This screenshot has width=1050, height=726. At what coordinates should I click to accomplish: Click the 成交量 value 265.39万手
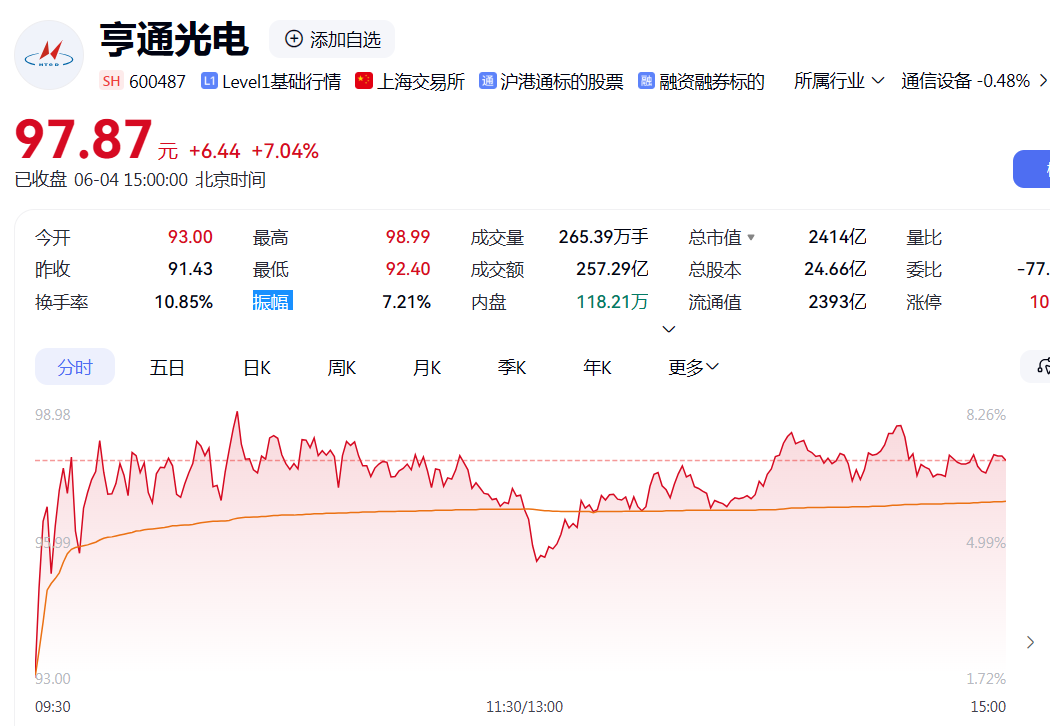coord(603,237)
